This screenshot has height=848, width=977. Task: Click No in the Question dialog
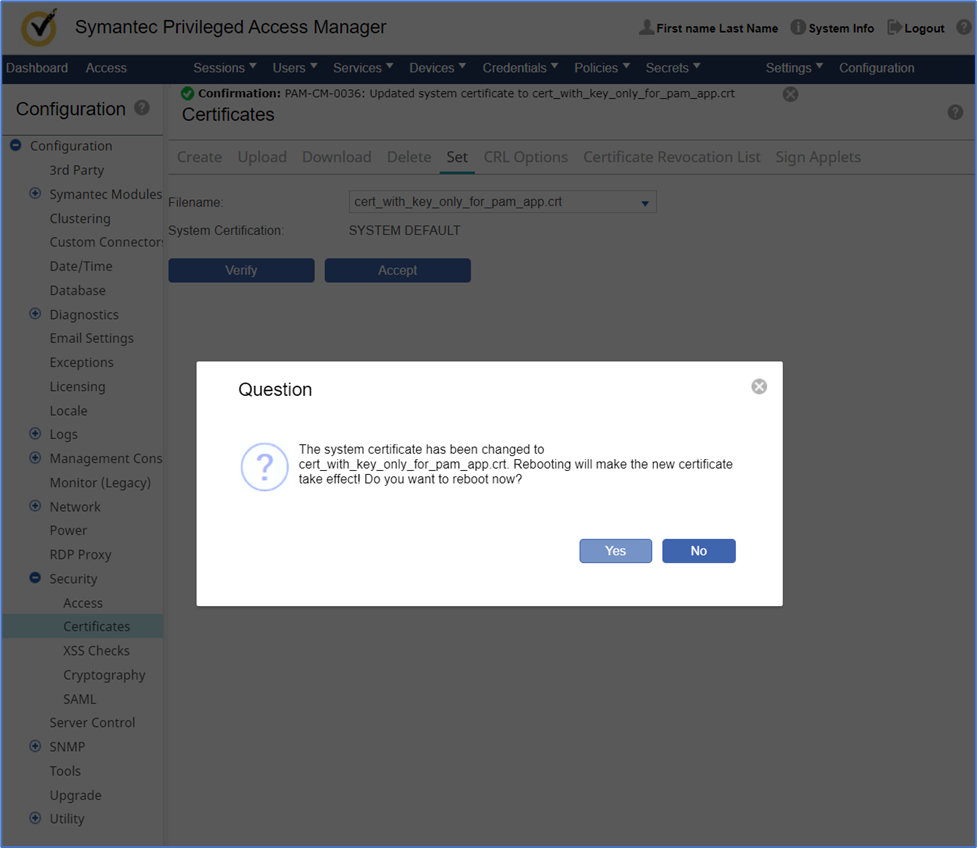click(698, 551)
